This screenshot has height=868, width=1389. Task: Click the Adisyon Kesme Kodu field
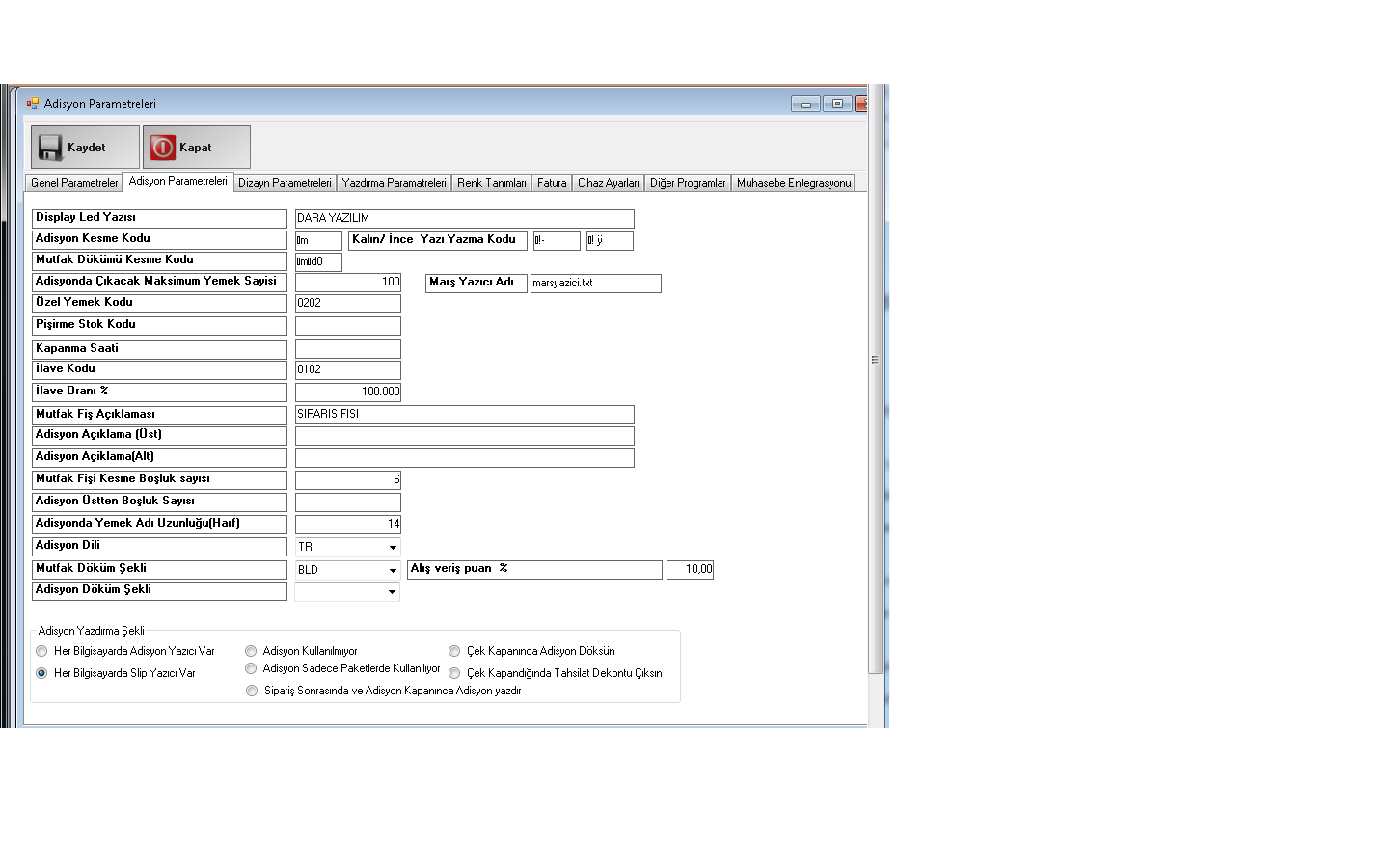coord(318,241)
